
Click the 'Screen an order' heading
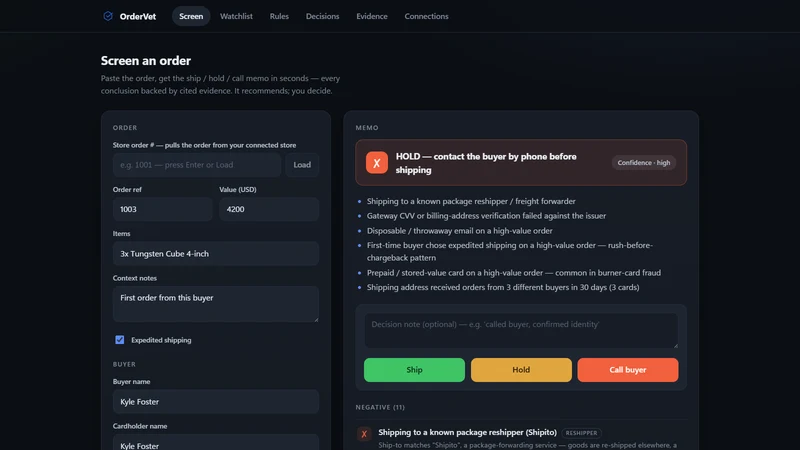coord(146,61)
